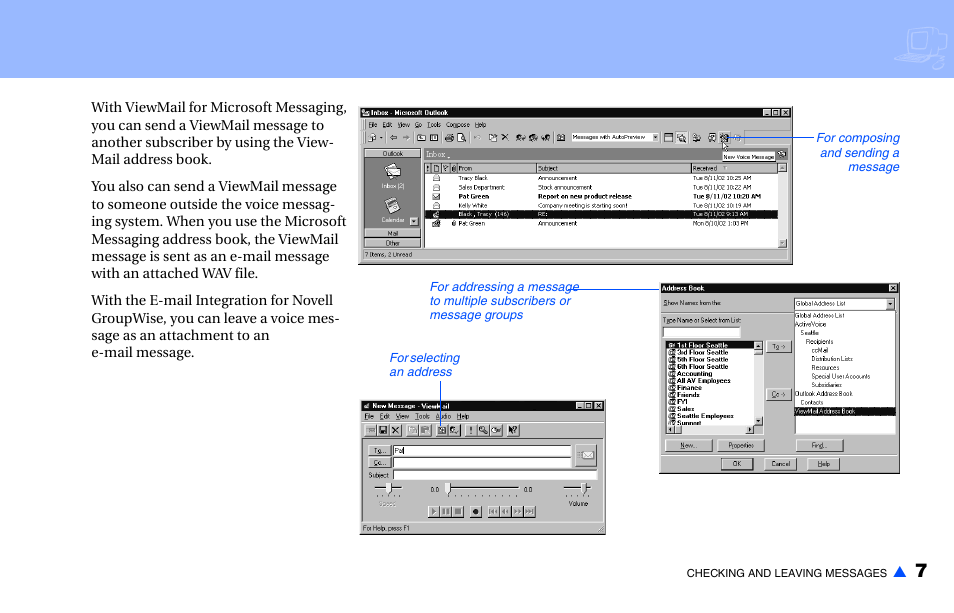Click the Delete X icon in New Message toolbar
This screenshot has height=613, width=954.
click(395, 430)
